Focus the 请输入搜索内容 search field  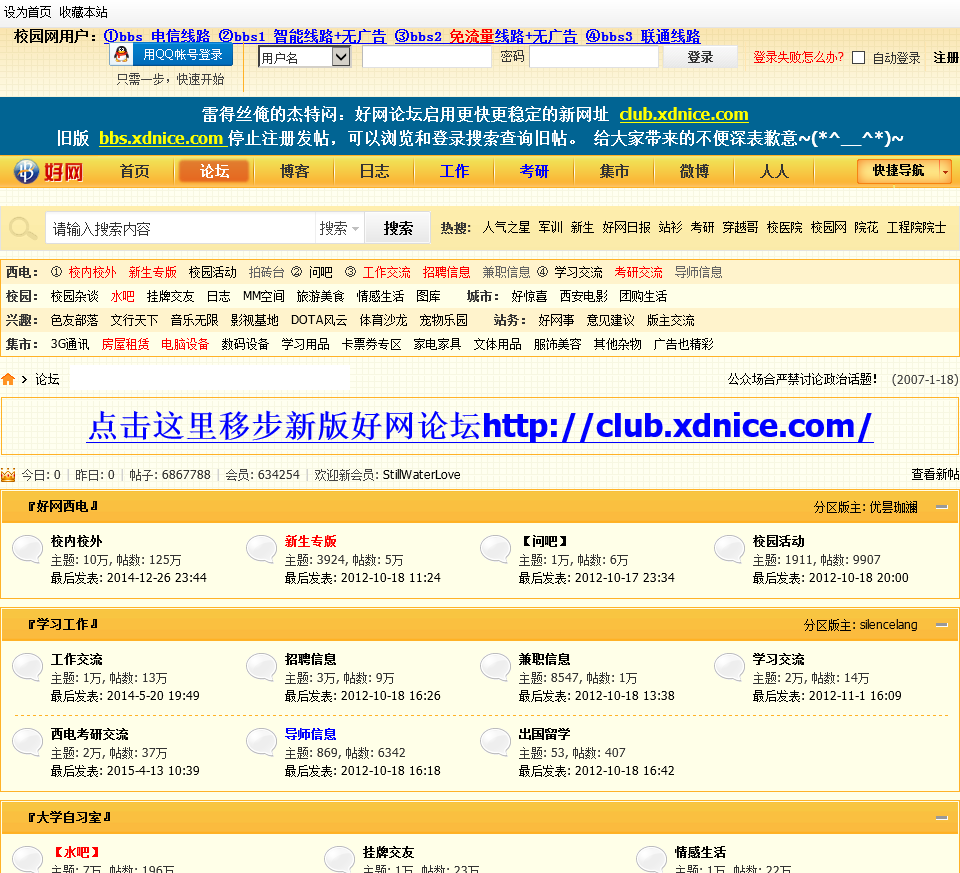pyautogui.click(x=181, y=228)
